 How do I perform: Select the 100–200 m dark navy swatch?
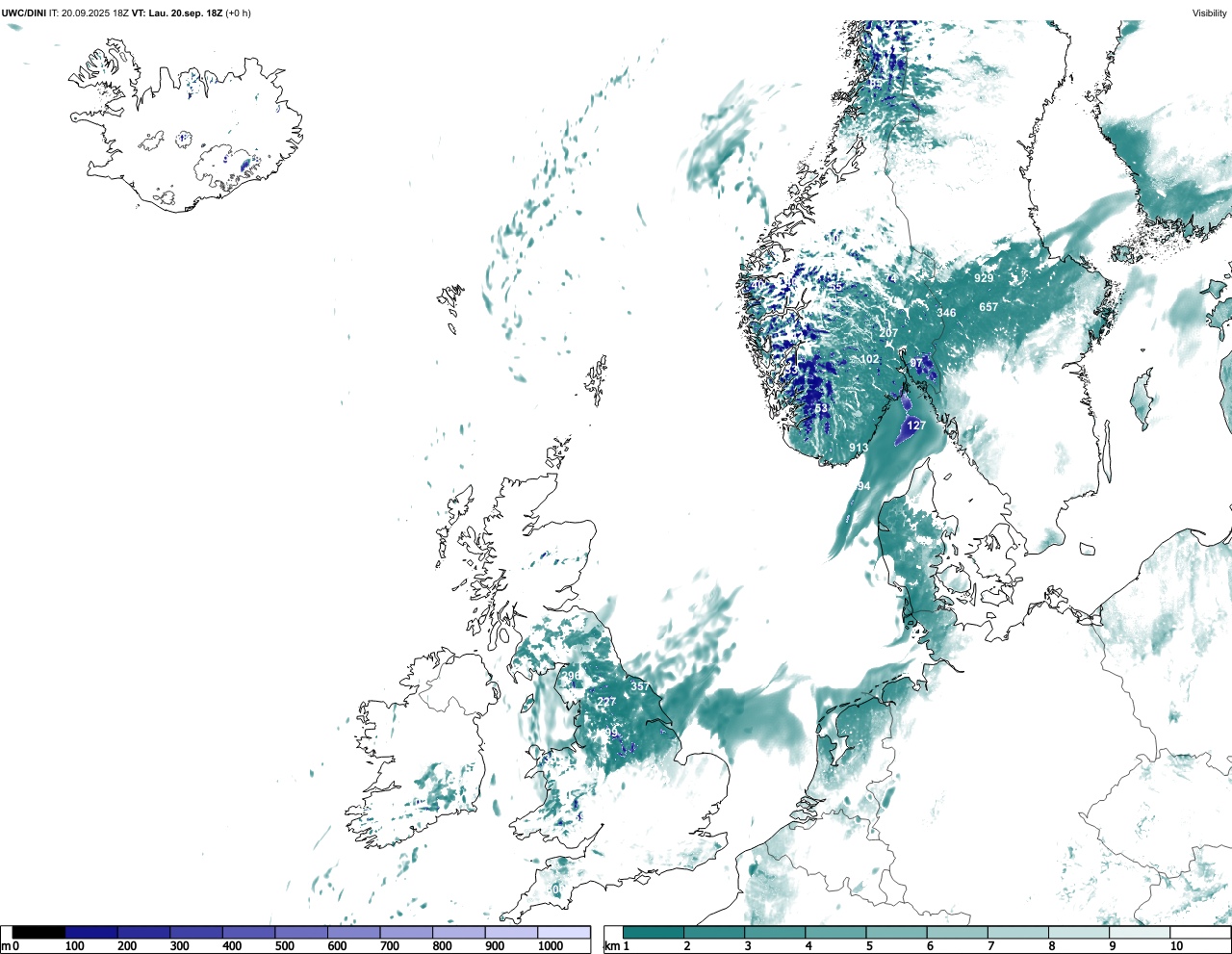[91, 933]
